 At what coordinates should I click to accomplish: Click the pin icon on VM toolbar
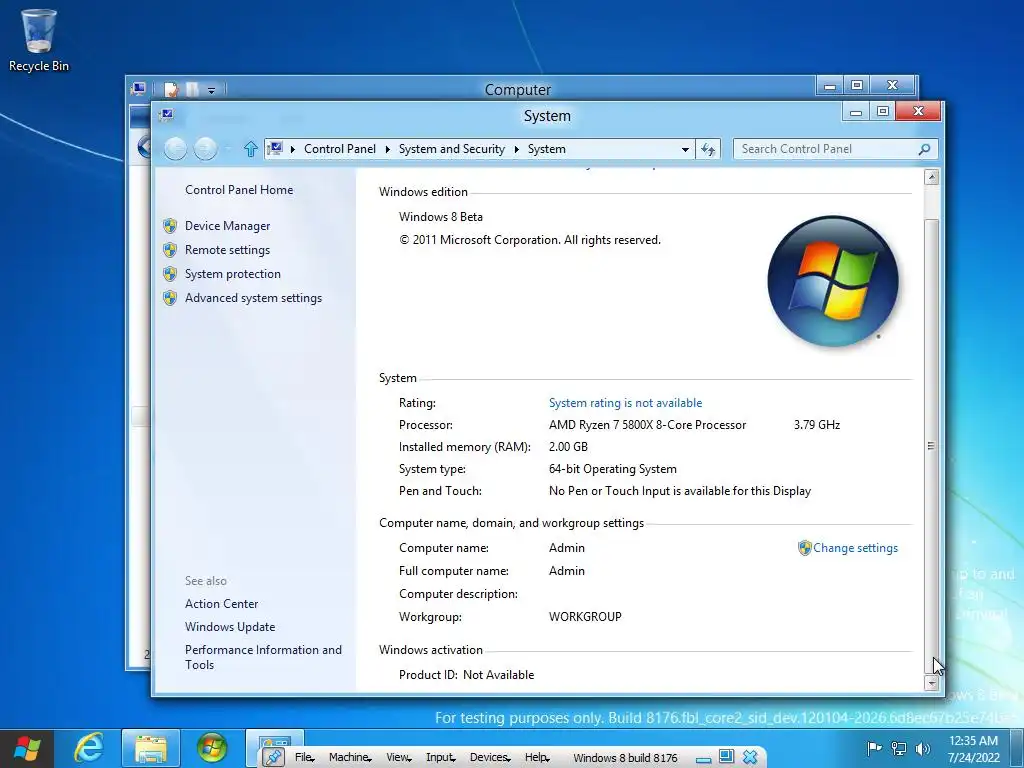point(273,757)
